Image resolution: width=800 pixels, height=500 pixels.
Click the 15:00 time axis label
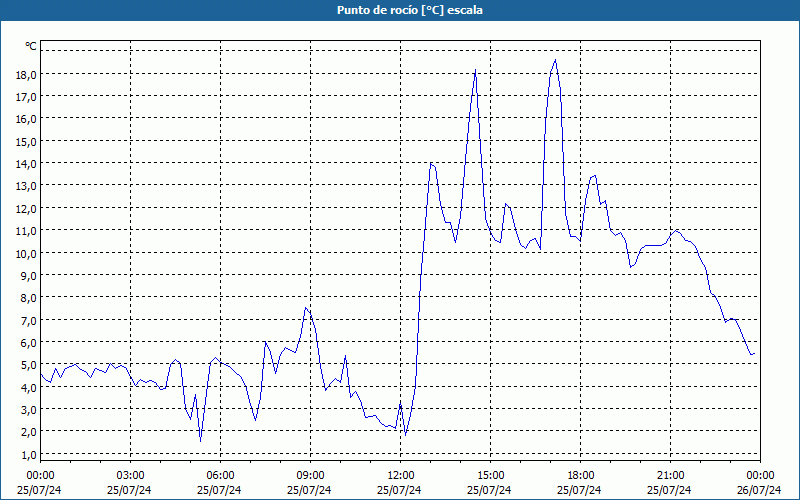(x=490, y=476)
